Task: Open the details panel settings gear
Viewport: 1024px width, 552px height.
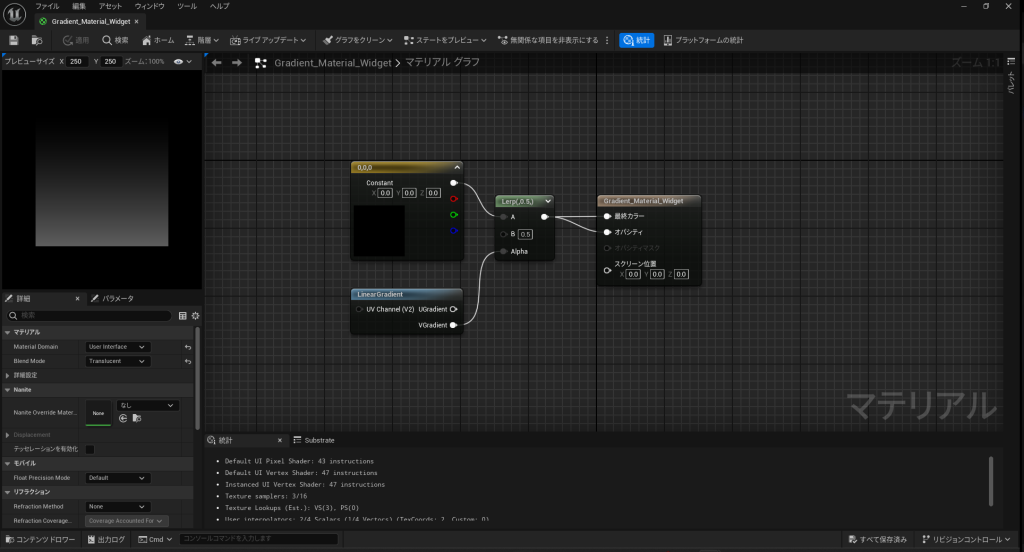Action: pos(195,315)
